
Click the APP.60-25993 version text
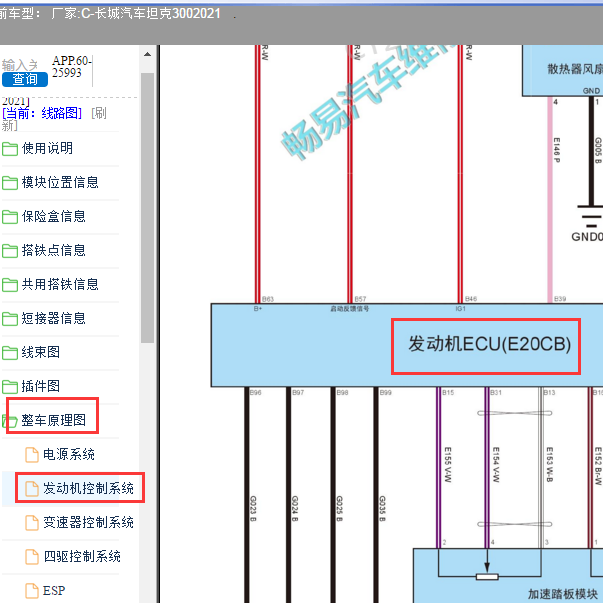coord(72,67)
